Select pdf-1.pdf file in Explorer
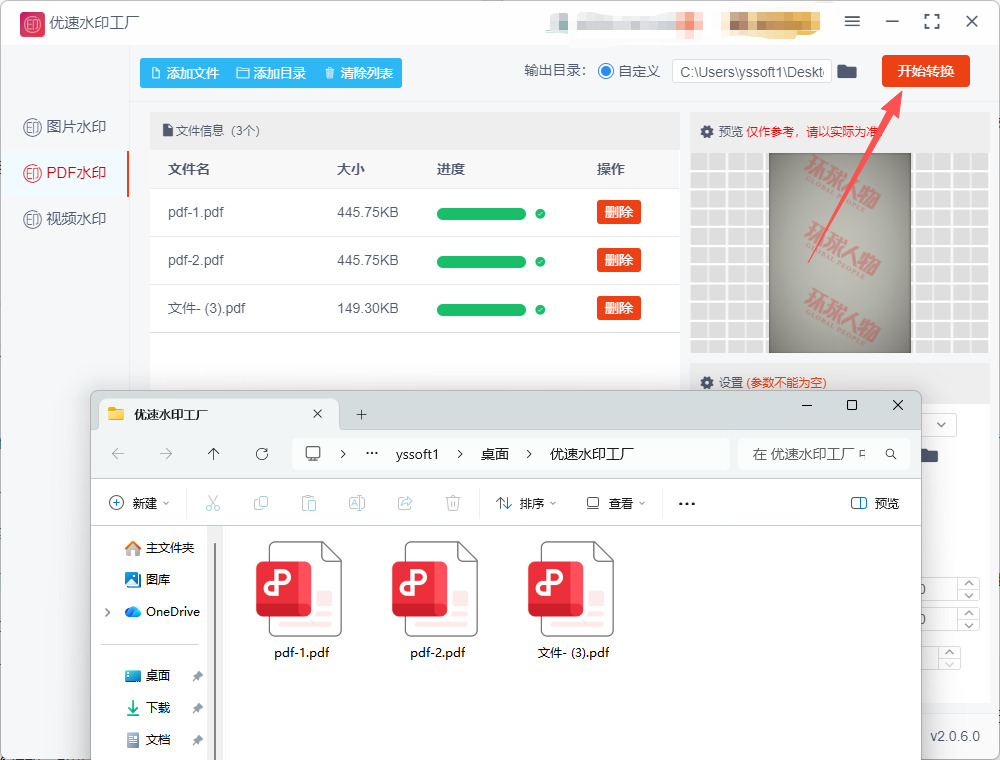1000x760 pixels. tap(301, 599)
